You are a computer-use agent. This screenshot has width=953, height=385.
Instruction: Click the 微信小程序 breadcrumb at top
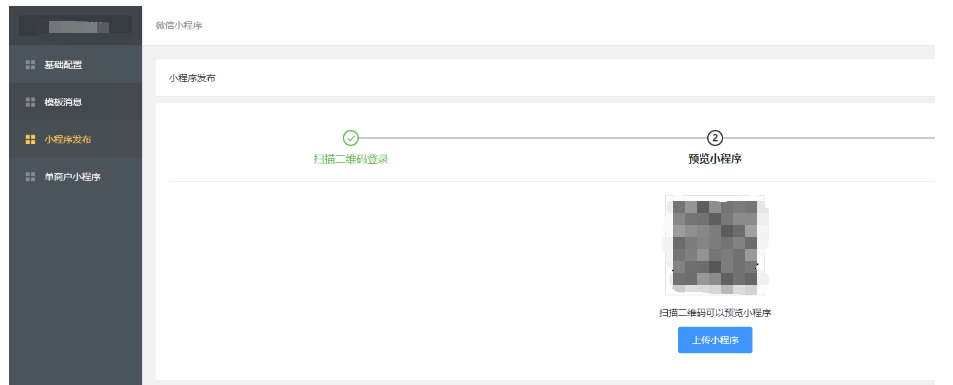click(x=179, y=26)
